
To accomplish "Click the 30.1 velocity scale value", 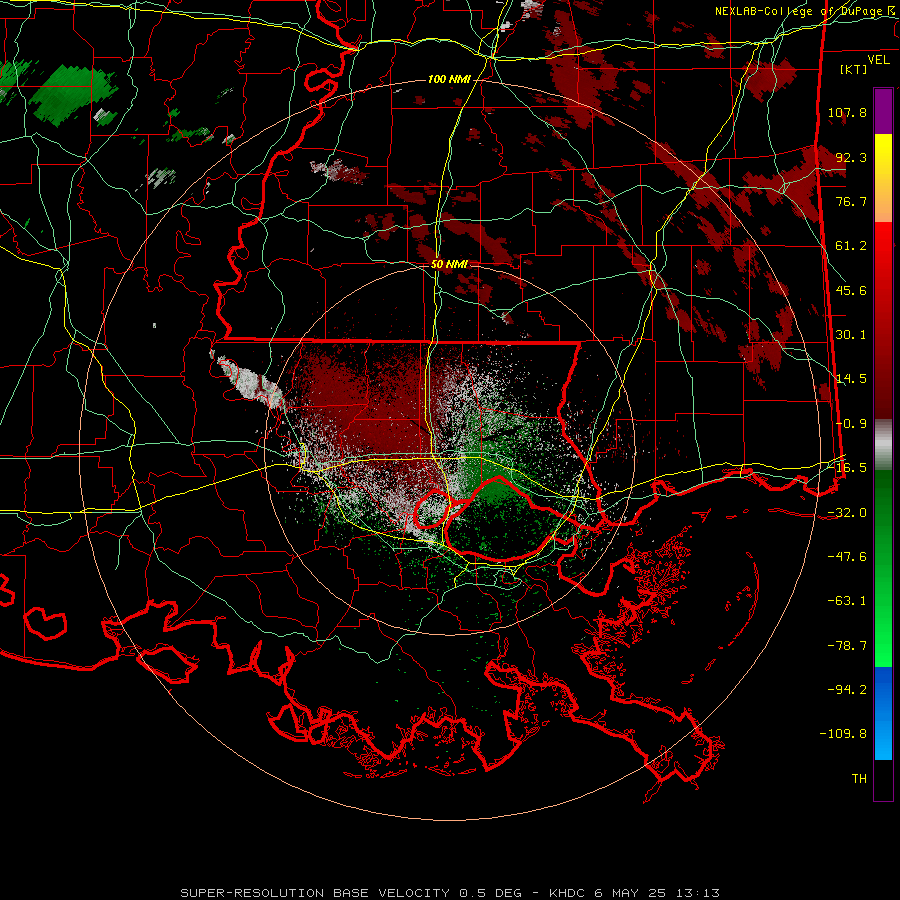I will tap(851, 335).
